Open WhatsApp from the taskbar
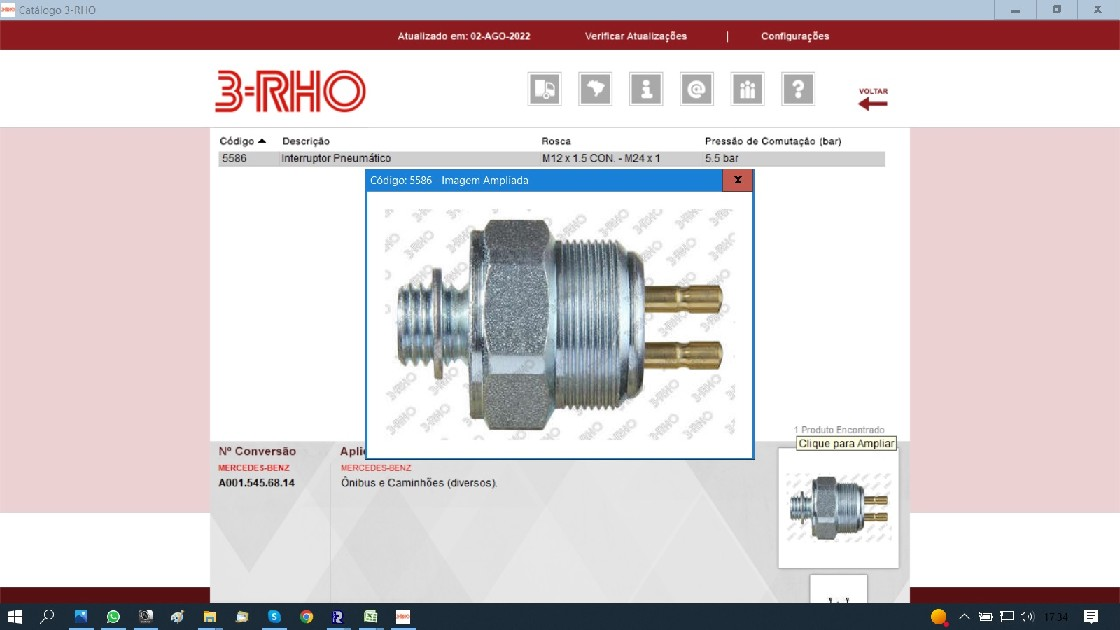 (x=113, y=617)
